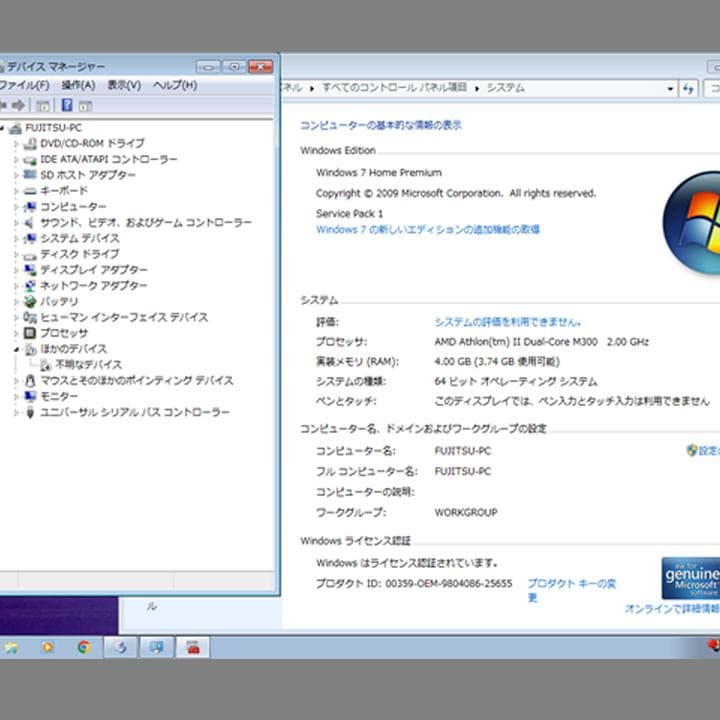Expand the ユニバーサル シリアル バス コントローラー node
Image resolution: width=720 pixels, height=720 pixels.
(x=16, y=412)
